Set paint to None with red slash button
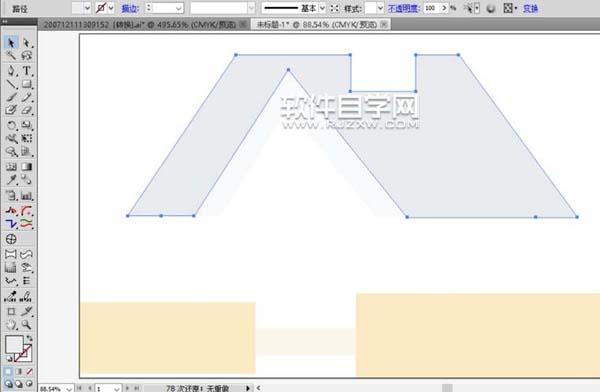 click(x=29, y=371)
